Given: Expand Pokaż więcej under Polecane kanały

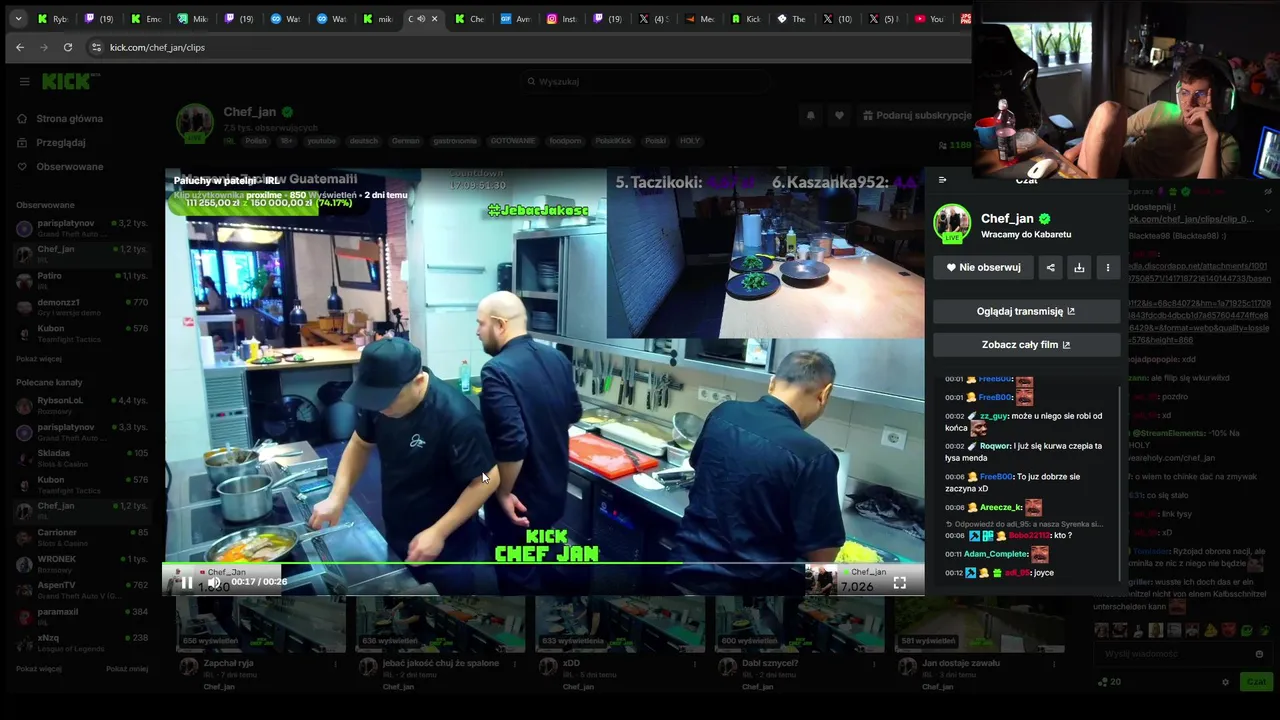Looking at the screenshot, I should click(39, 668).
